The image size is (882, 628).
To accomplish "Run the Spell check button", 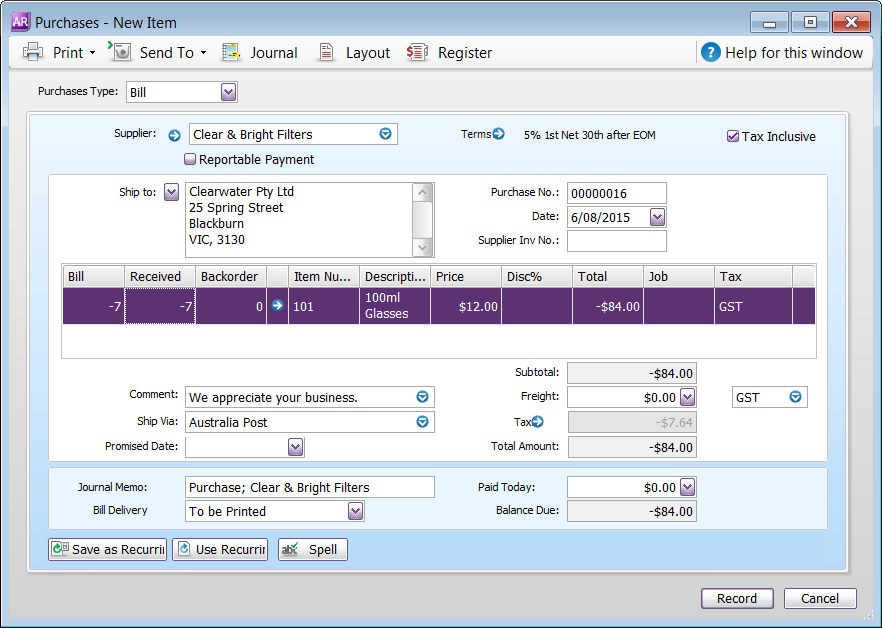I will (x=312, y=549).
